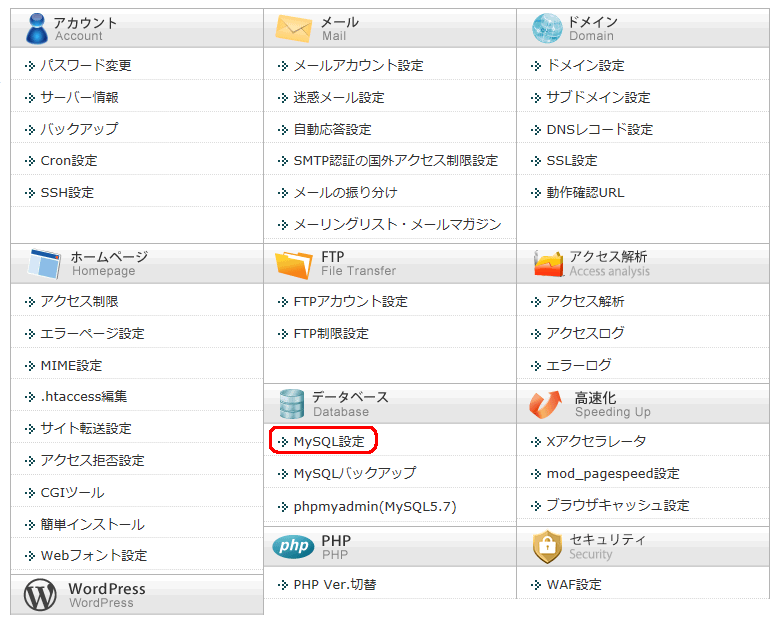This screenshot has width=781, height=623.
Task: Open MySQLバックアップ link
Action: click(355, 473)
